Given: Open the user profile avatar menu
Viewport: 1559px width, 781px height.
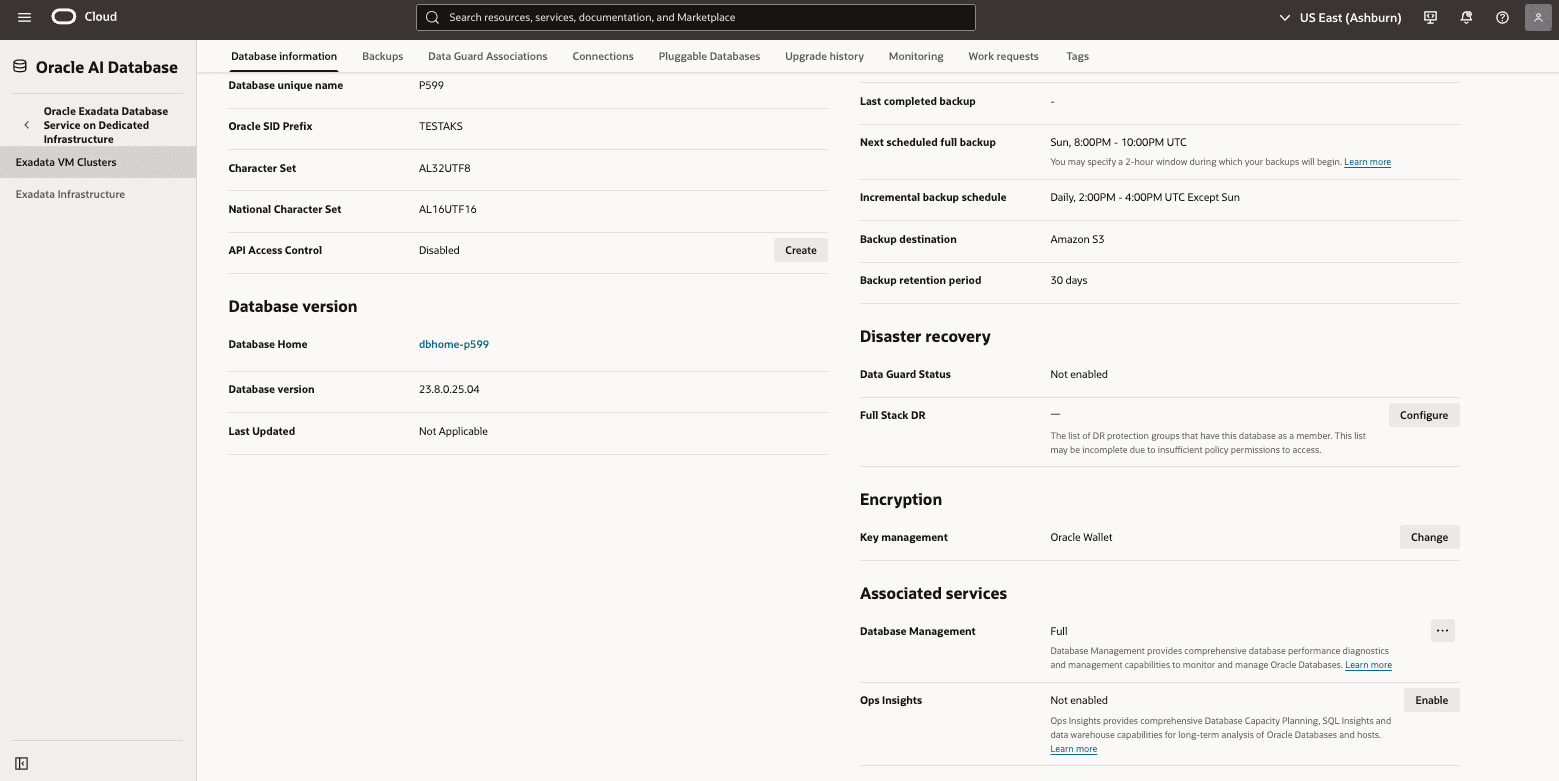Looking at the screenshot, I should click(1538, 17).
